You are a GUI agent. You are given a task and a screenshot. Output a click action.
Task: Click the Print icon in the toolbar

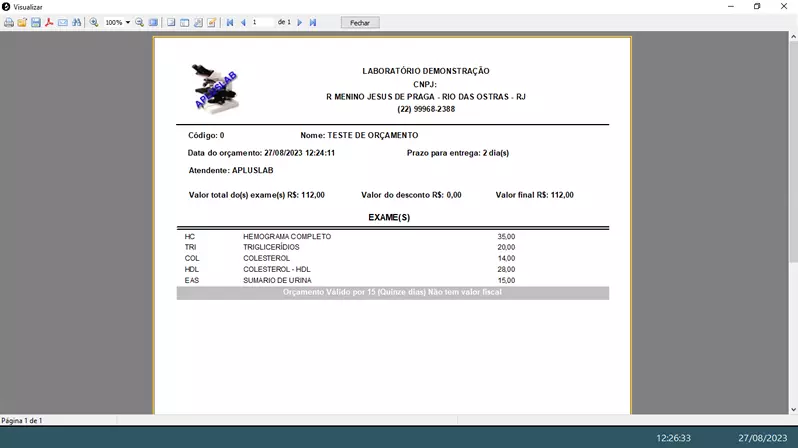[9, 22]
